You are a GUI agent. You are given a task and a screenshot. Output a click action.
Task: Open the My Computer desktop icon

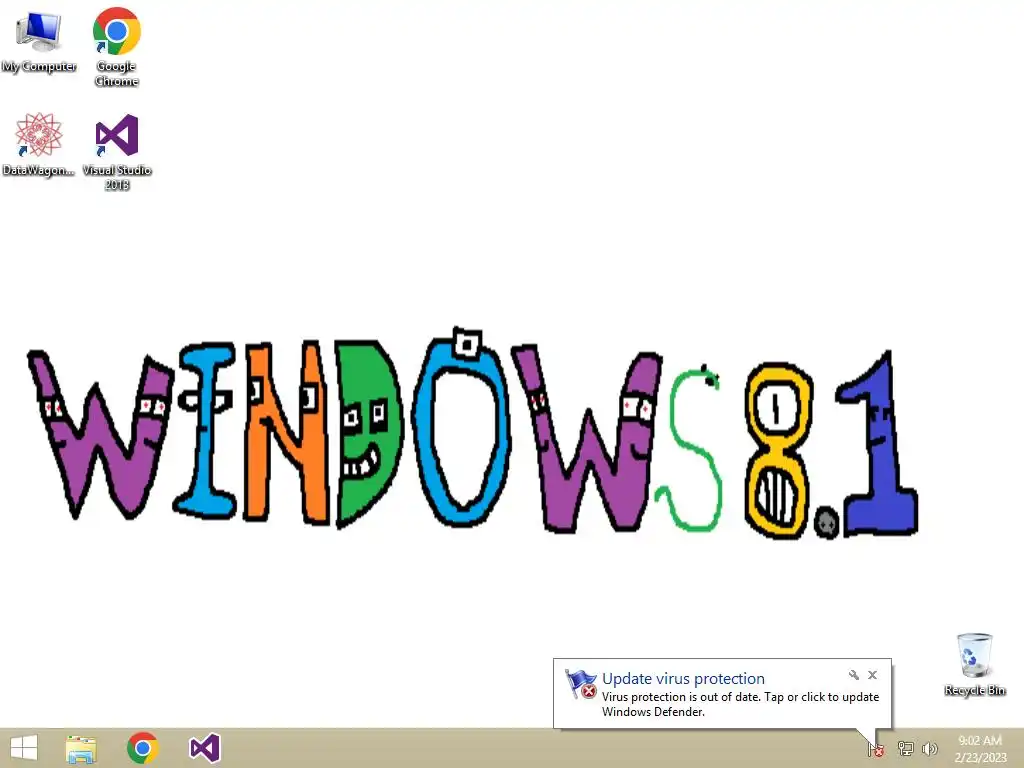pyautogui.click(x=39, y=39)
